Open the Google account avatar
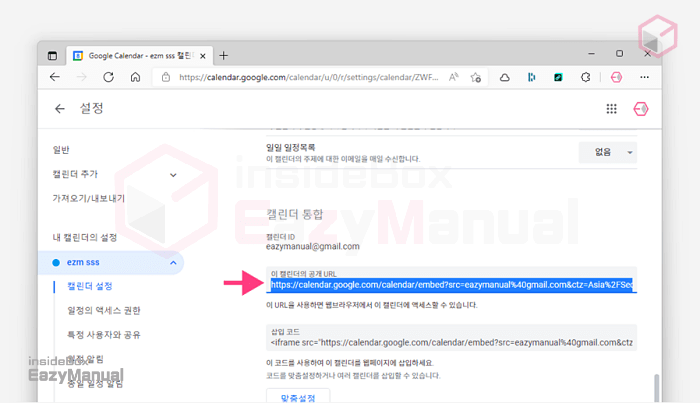This screenshot has height=403, width=700. (x=641, y=109)
